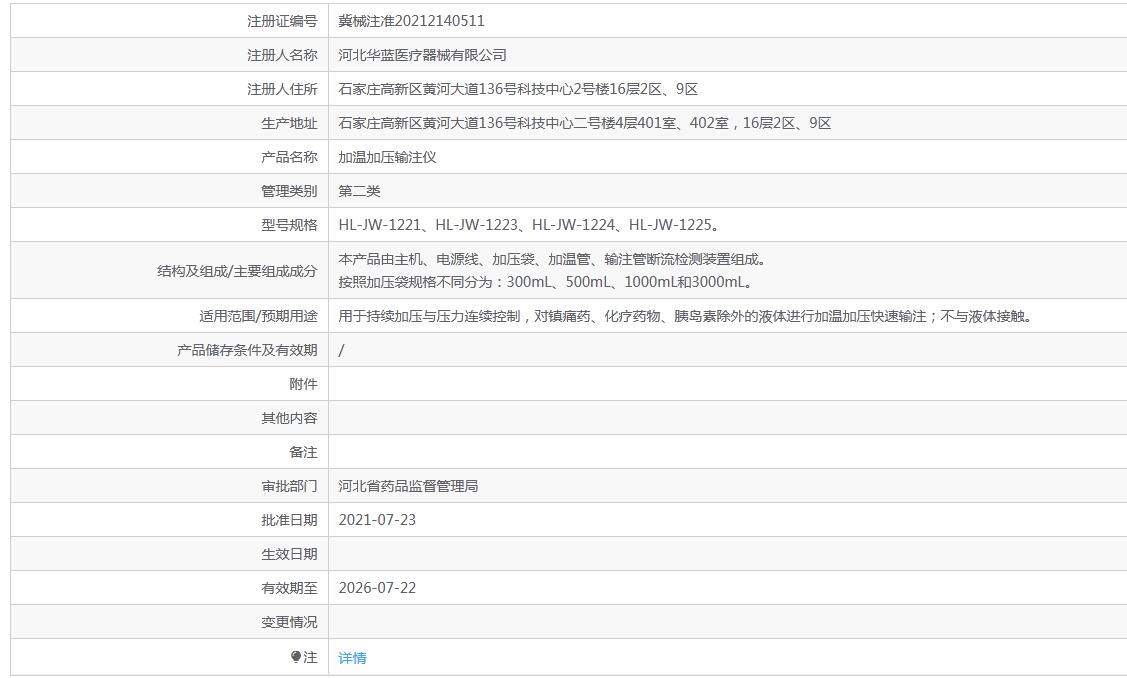Click the 生效日期 label
The height and width of the screenshot is (678, 1127).
[289, 554]
